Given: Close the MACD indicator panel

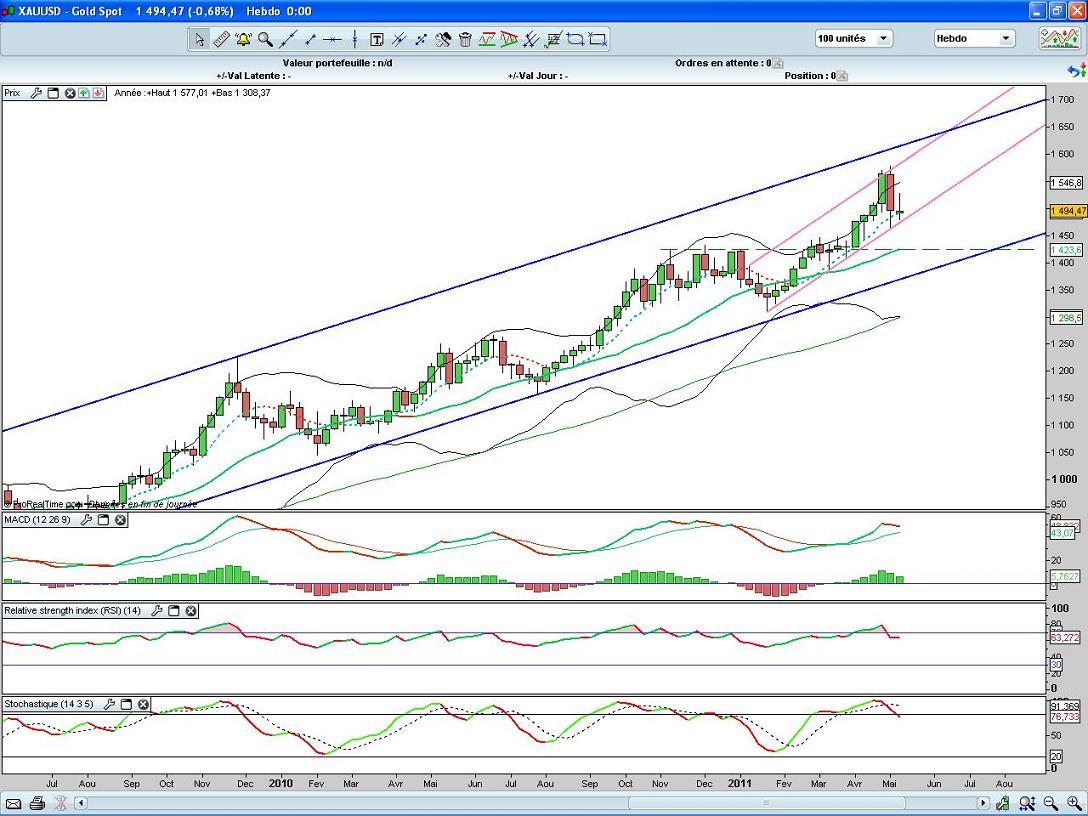Looking at the screenshot, I should pyautogui.click(x=120, y=520).
